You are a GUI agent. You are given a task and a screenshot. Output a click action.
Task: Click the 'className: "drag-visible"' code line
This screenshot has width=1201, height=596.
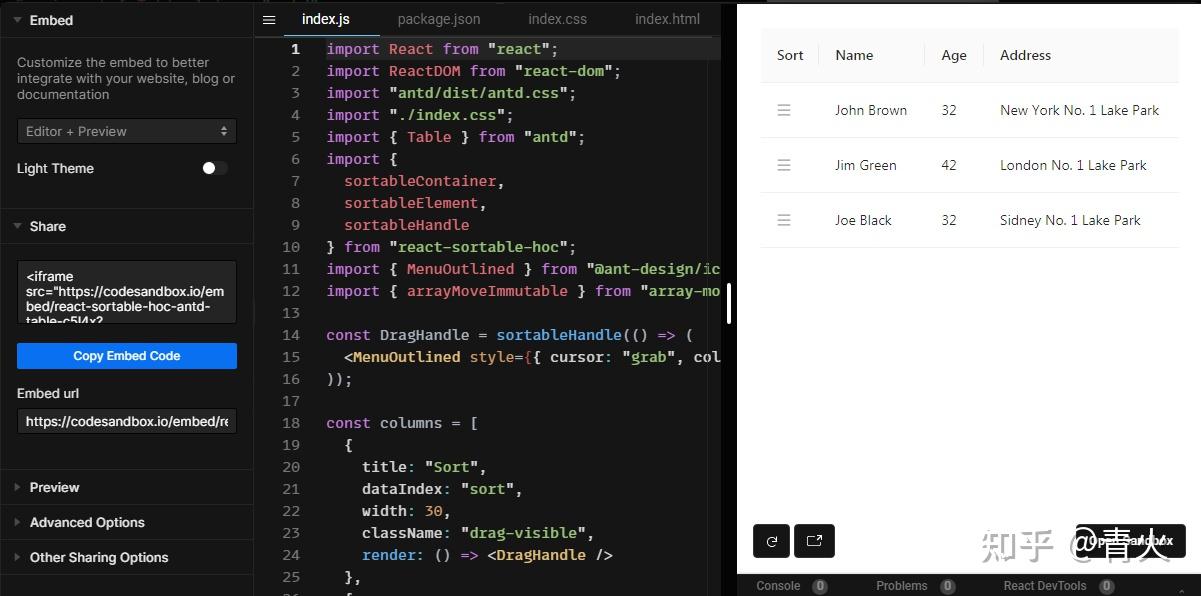tap(478, 533)
